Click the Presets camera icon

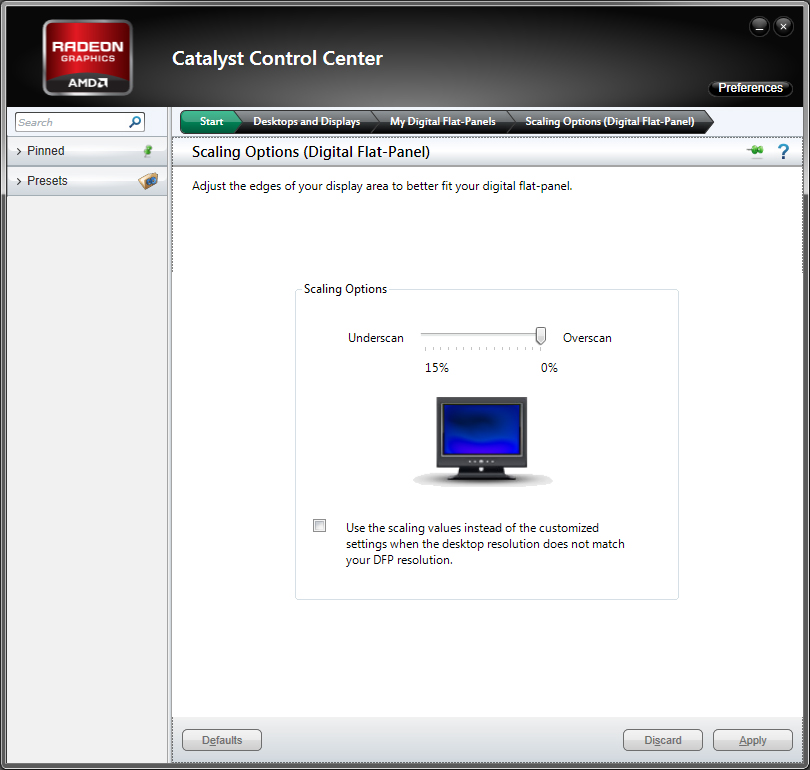pos(148,181)
